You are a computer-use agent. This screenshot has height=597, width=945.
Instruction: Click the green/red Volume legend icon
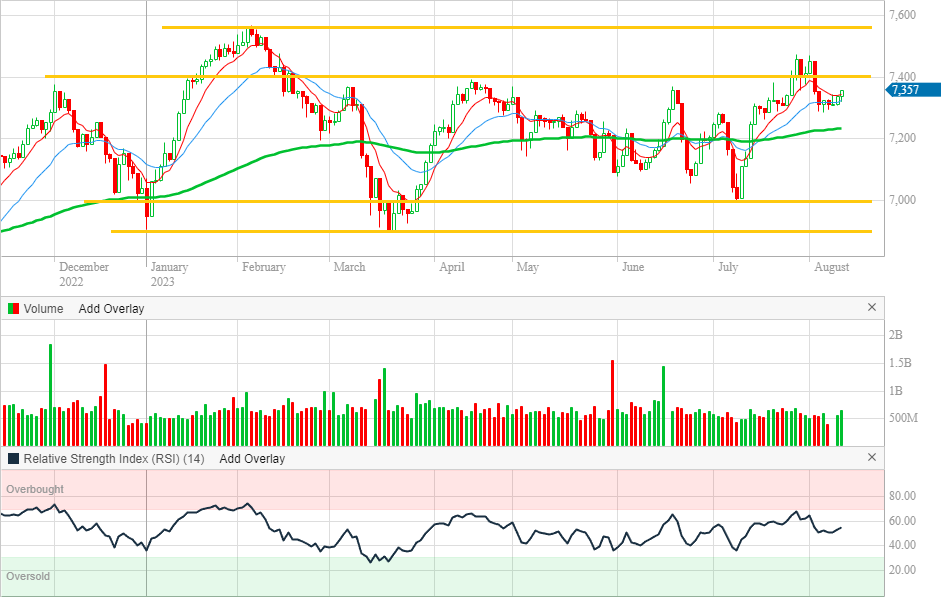click(x=13, y=309)
